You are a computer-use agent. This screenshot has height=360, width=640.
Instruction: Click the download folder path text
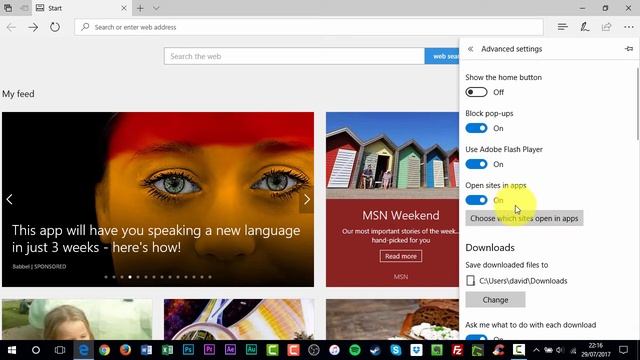tap(523, 281)
